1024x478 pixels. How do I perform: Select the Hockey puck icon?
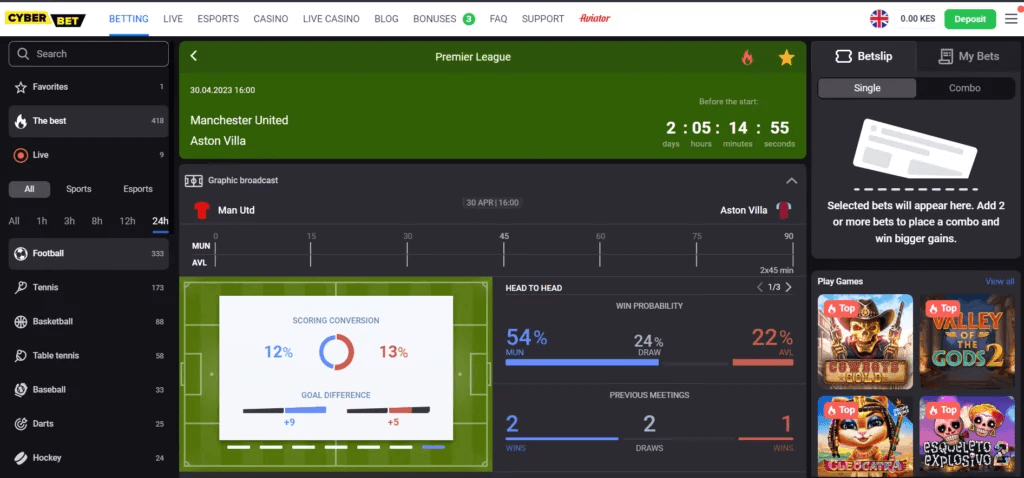(20, 458)
